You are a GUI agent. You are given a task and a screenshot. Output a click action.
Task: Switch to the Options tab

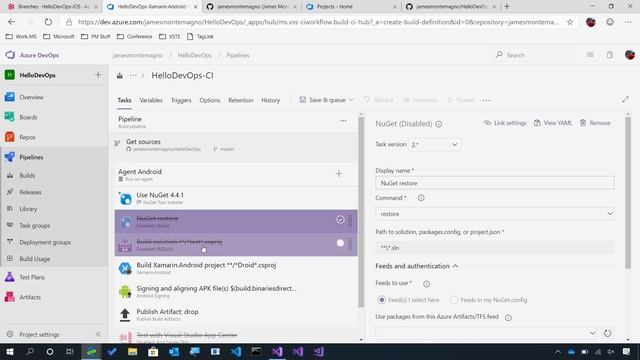pos(210,100)
